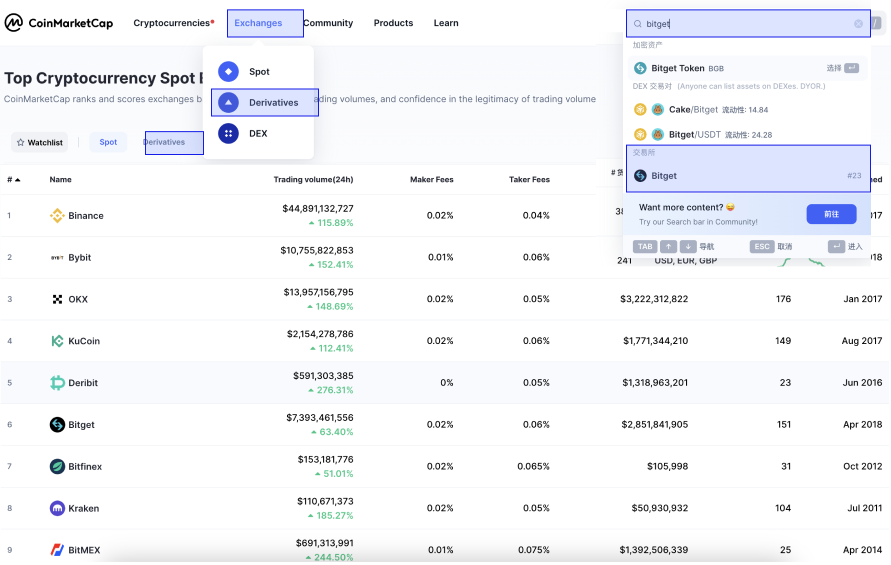Click the Bitget logo in table
Screen dimensions: 891x565
pos(57,425)
